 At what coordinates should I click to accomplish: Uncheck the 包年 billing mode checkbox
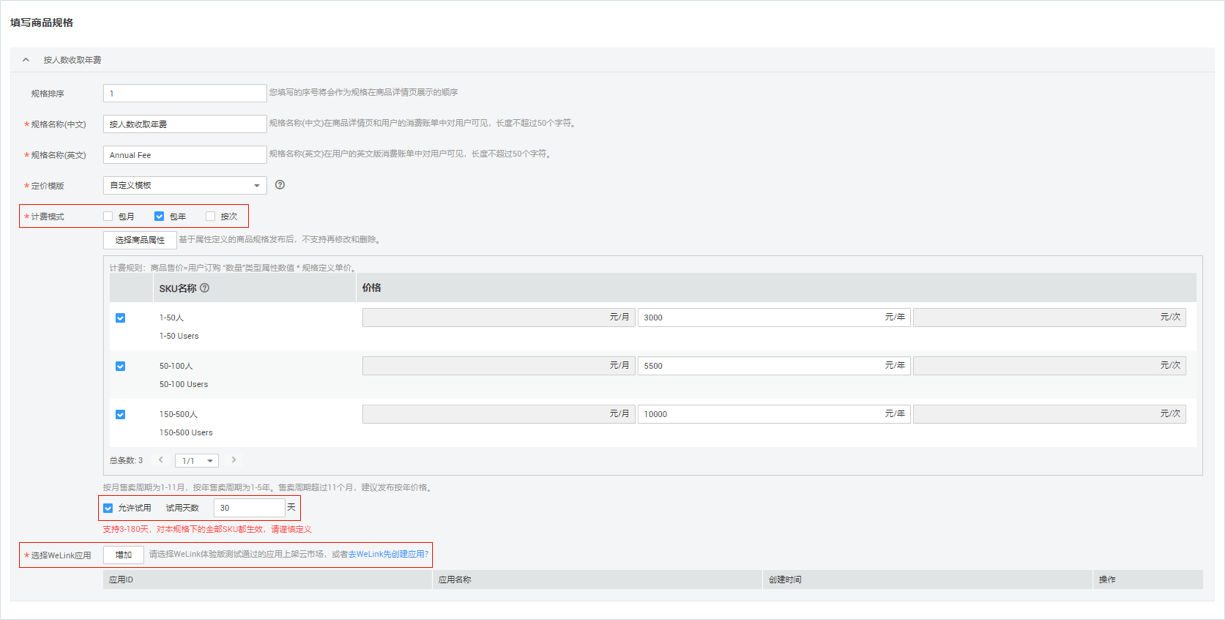click(x=159, y=216)
